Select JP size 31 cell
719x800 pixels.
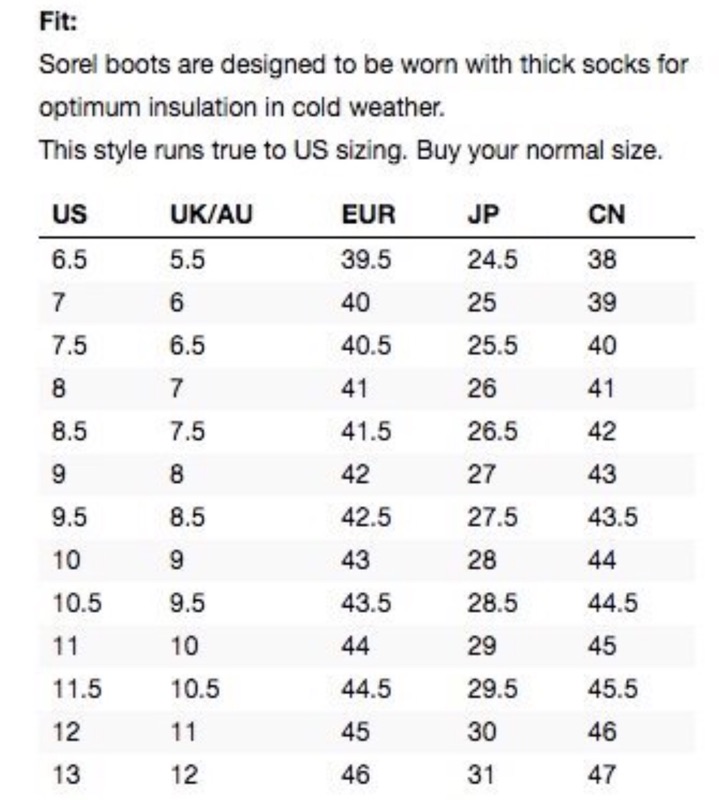coord(480,775)
